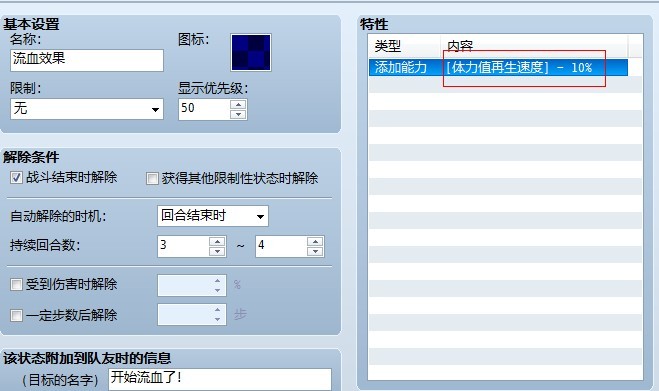Image resolution: width=659 pixels, height=391 pixels.
Task: Increase maximum 持续回合数 up arrow
Action: click(315, 241)
